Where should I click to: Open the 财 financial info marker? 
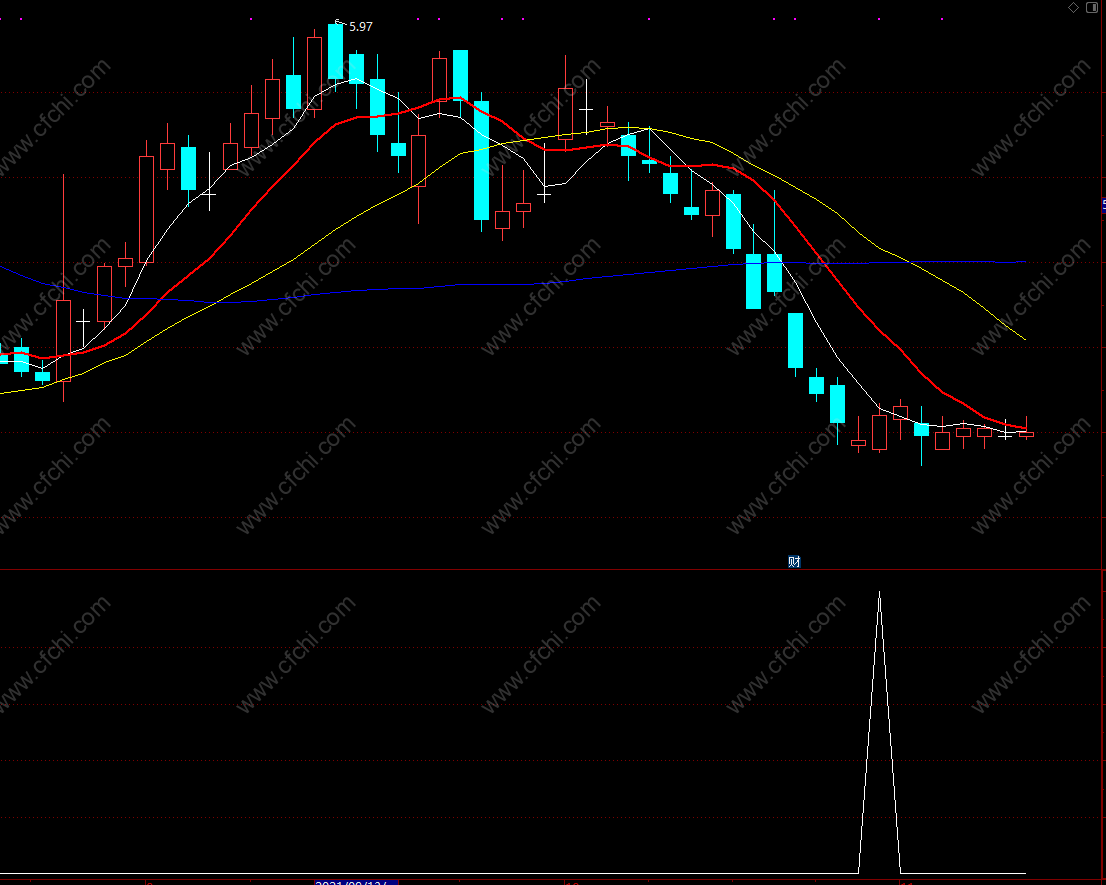tap(794, 561)
